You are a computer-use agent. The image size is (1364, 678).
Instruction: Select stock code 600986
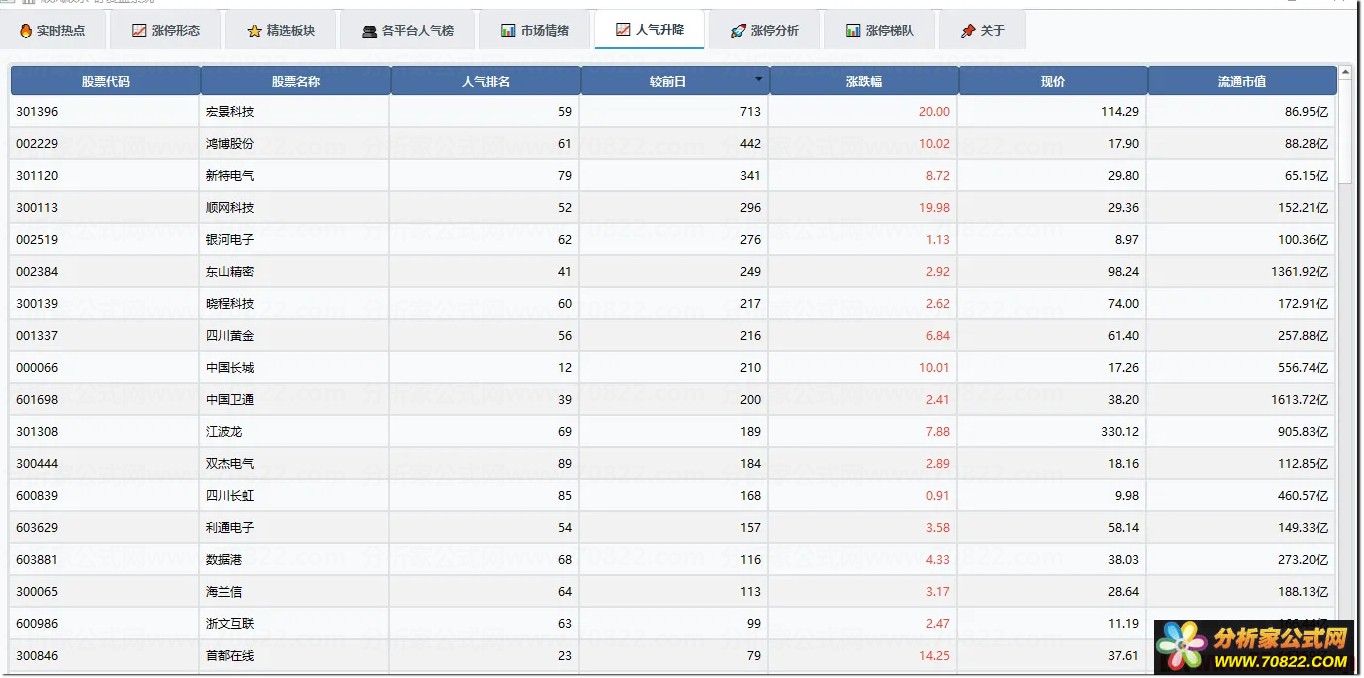pos(37,624)
